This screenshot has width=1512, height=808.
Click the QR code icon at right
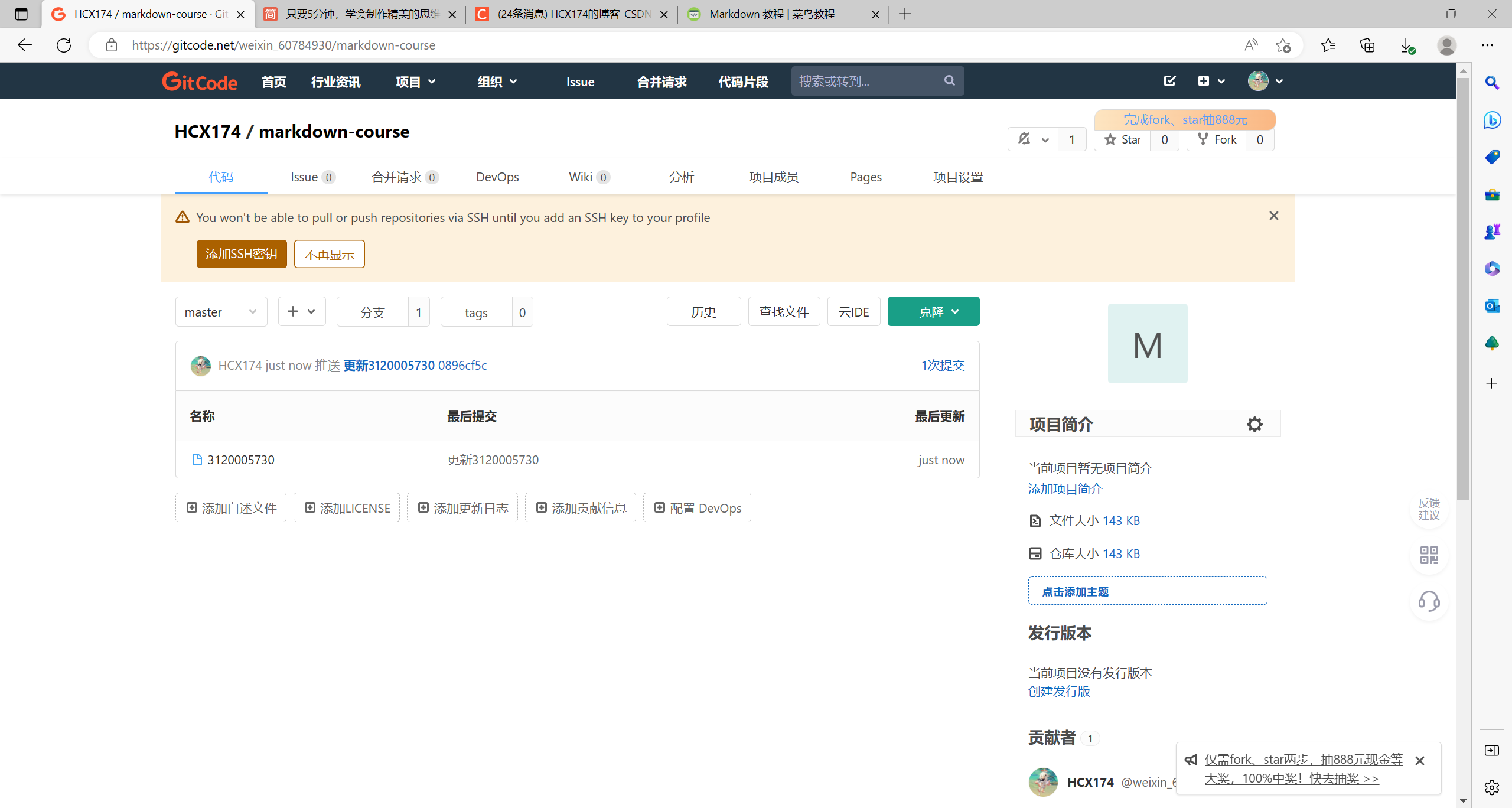point(1429,555)
